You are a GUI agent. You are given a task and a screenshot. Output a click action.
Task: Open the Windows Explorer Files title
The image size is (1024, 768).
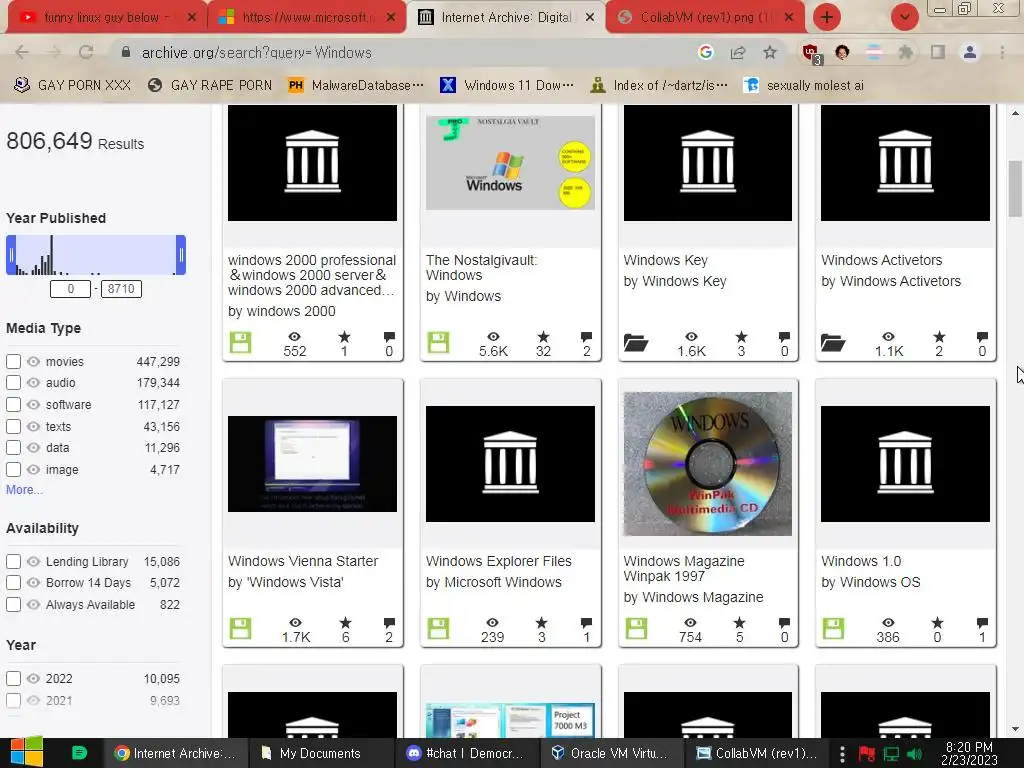(x=498, y=561)
